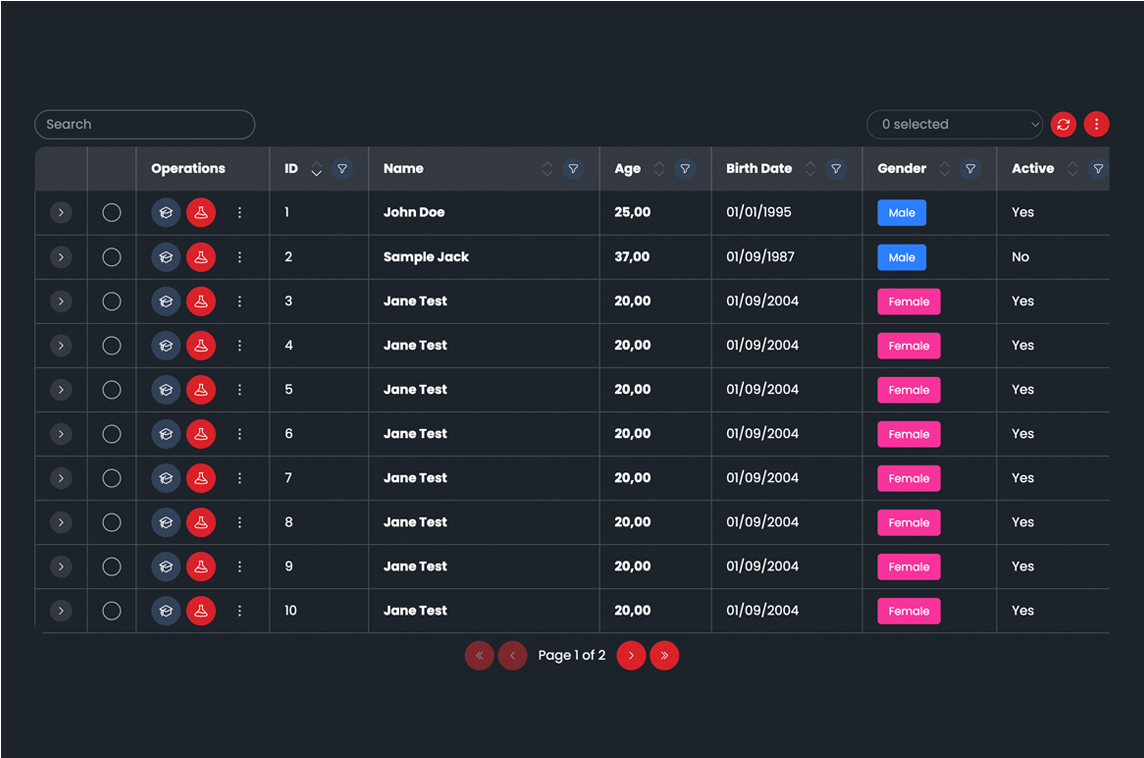Expand the row with ID 7
Image resolution: width=1144 pixels, height=758 pixels.
(61, 478)
